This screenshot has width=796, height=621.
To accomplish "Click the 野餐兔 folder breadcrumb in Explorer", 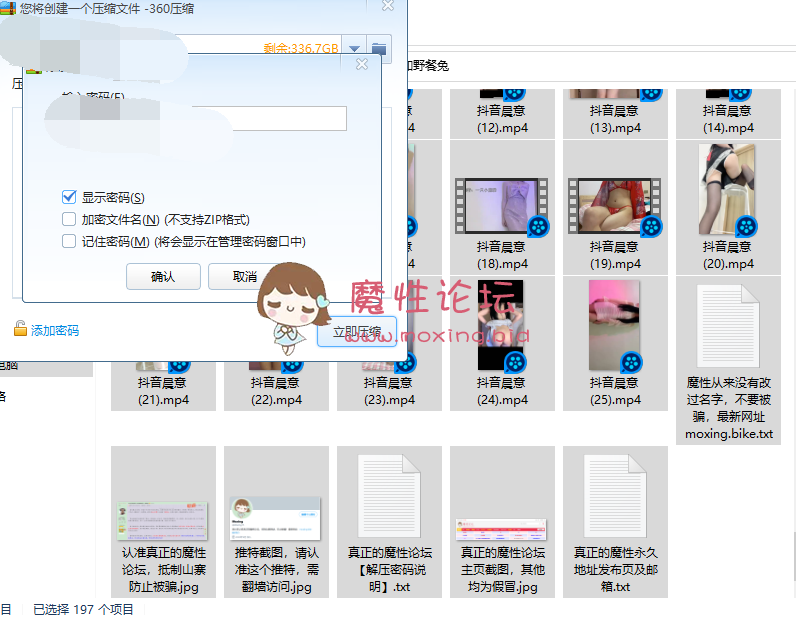I will (x=428, y=66).
